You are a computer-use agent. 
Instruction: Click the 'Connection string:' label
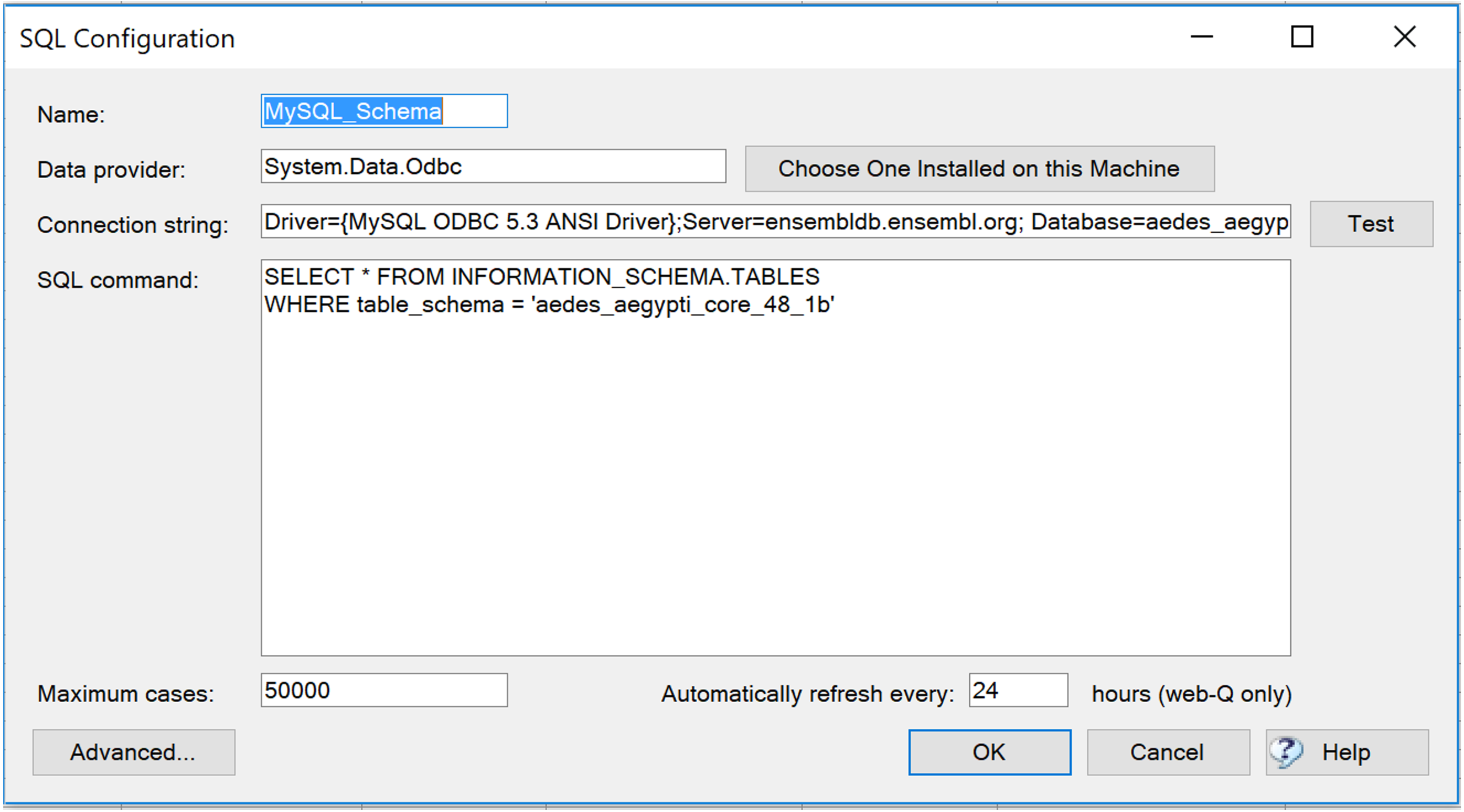133,225
